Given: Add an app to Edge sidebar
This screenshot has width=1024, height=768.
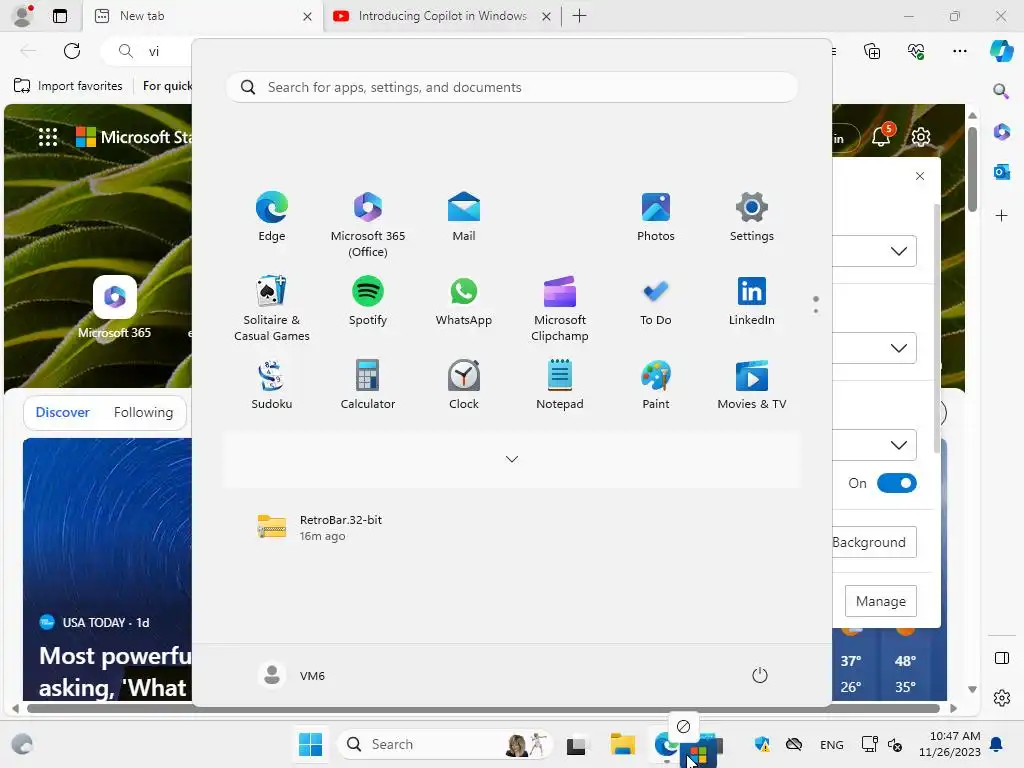Looking at the screenshot, I should [1001, 216].
